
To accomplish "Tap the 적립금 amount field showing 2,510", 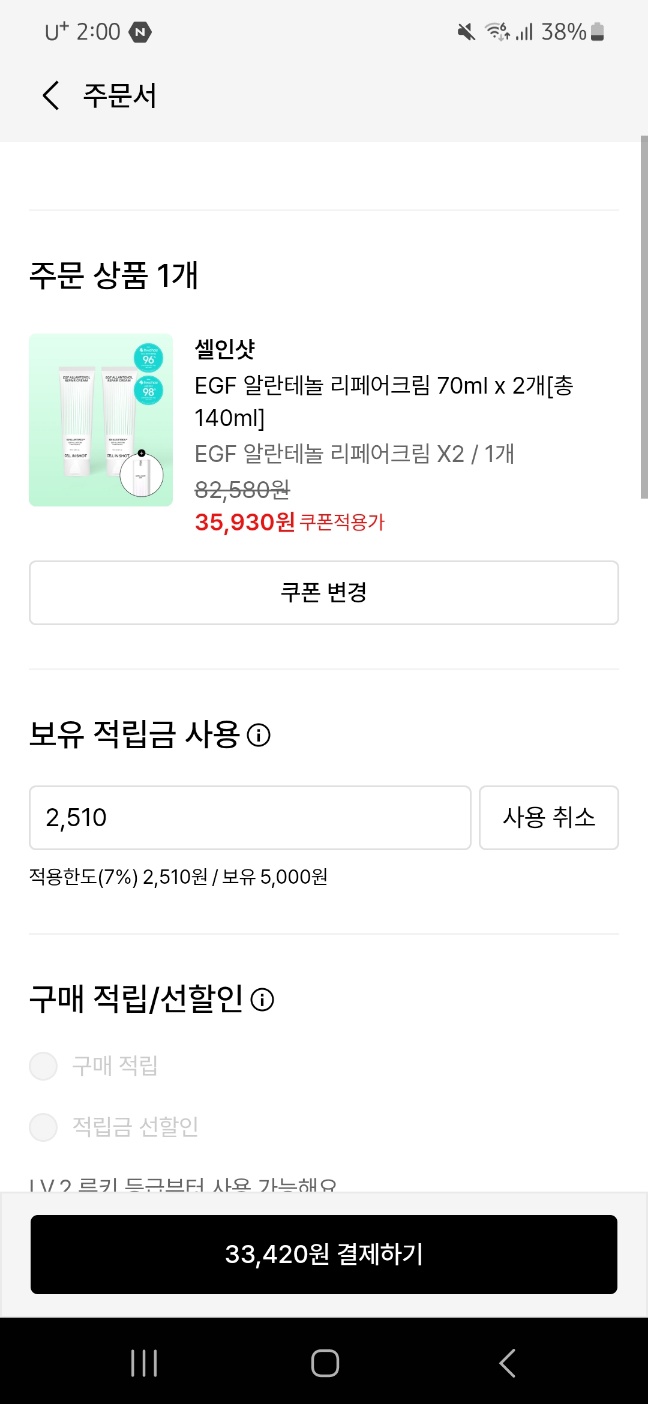I will [250, 818].
